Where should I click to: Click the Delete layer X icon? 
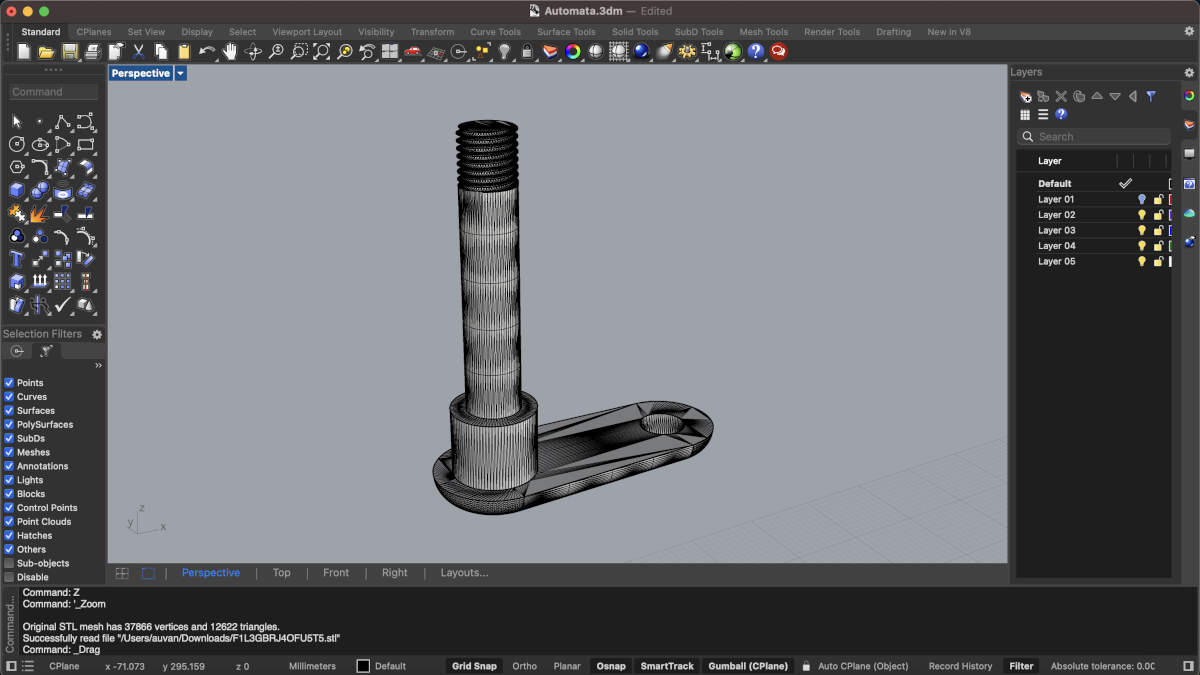tap(1061, 97)
